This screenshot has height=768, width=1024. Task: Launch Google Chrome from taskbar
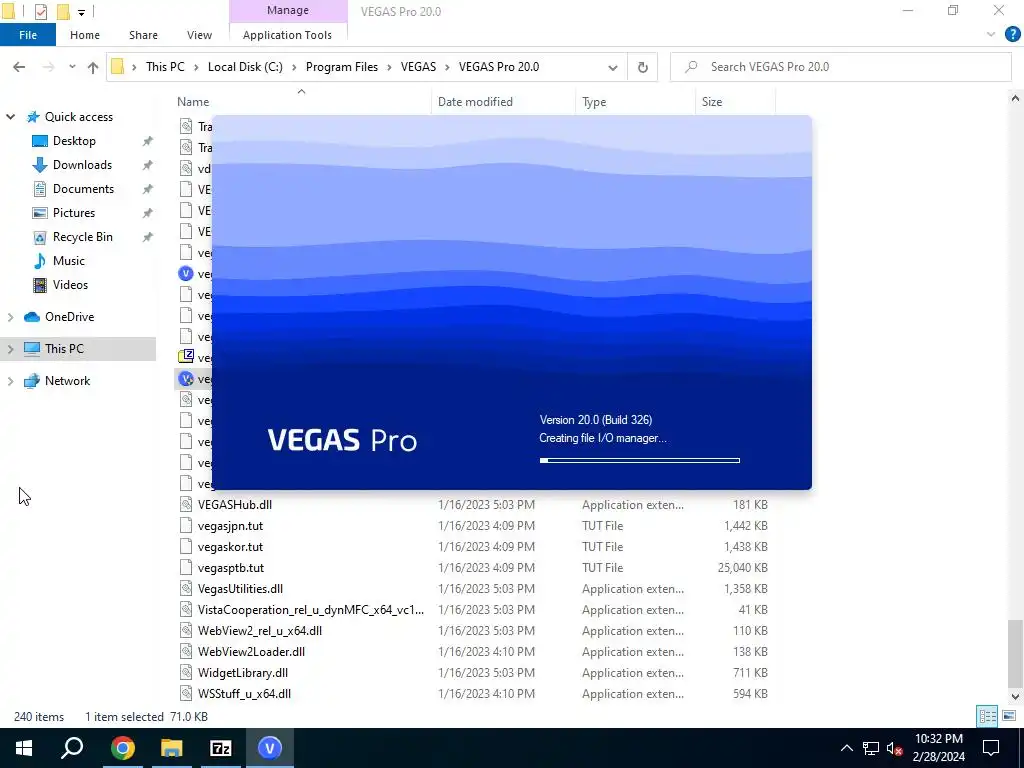pos(122,748)
